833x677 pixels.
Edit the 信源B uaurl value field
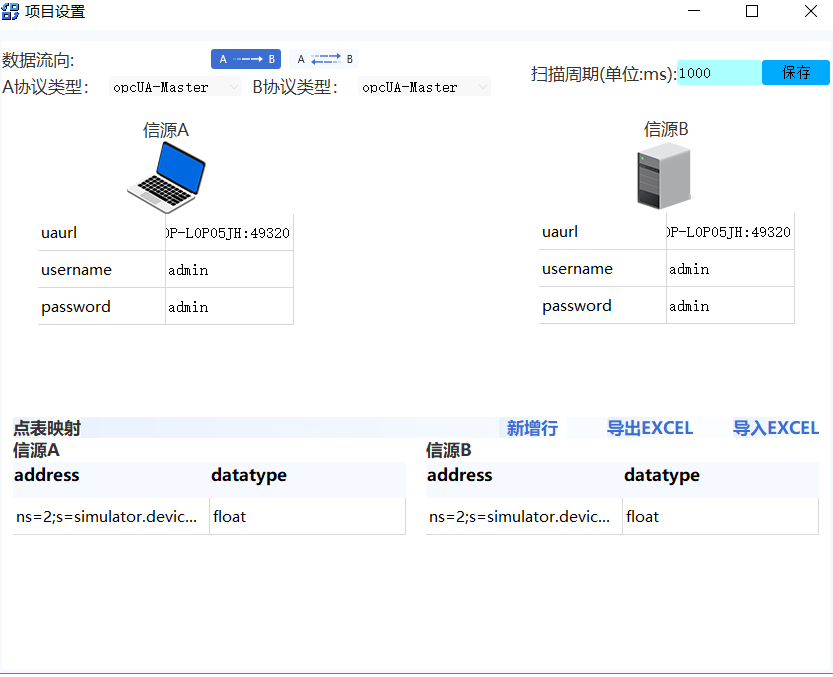[730, 232]
